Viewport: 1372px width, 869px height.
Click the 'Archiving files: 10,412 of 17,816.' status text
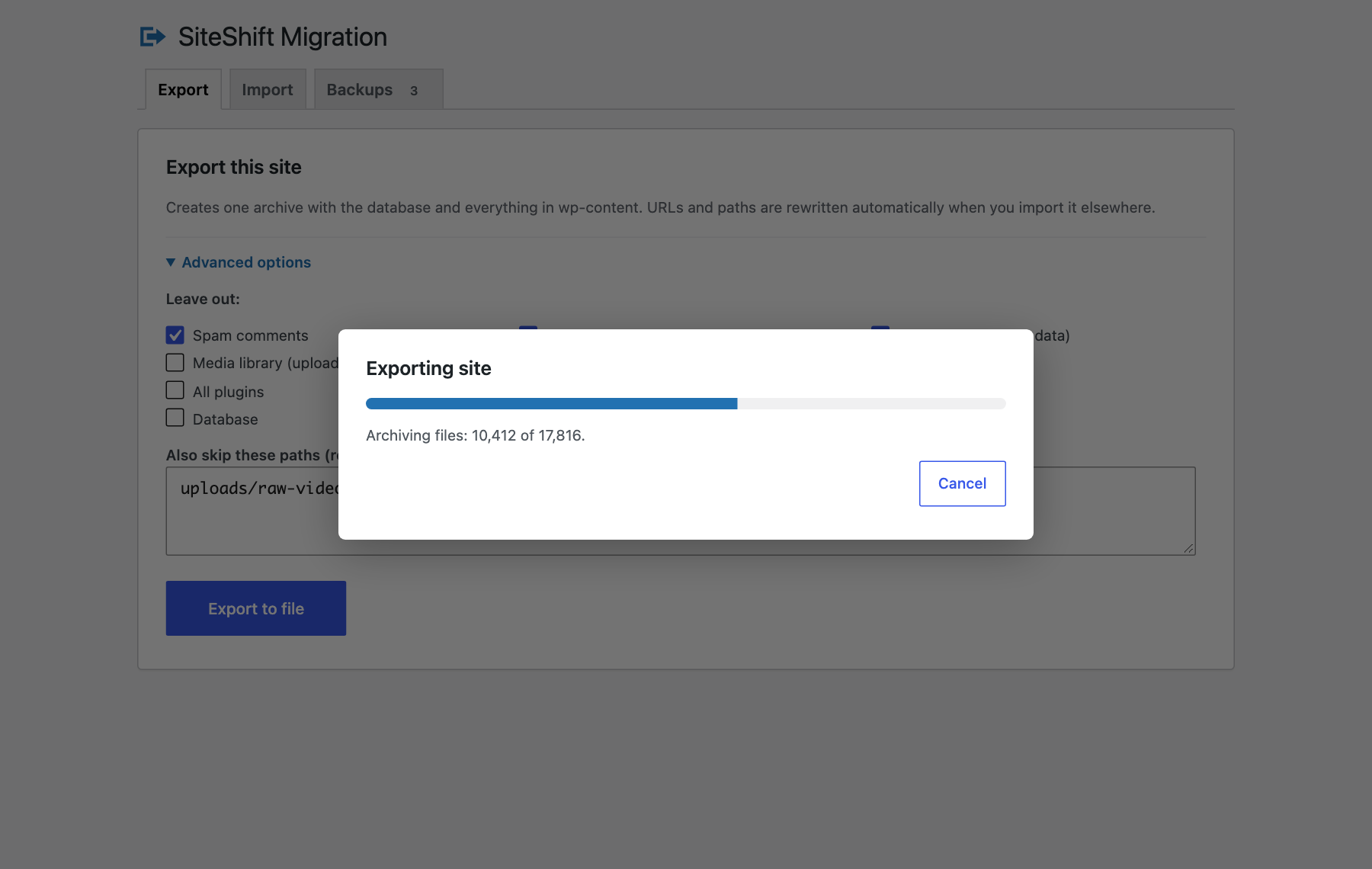pyautogui.click(x=476, y=435)
